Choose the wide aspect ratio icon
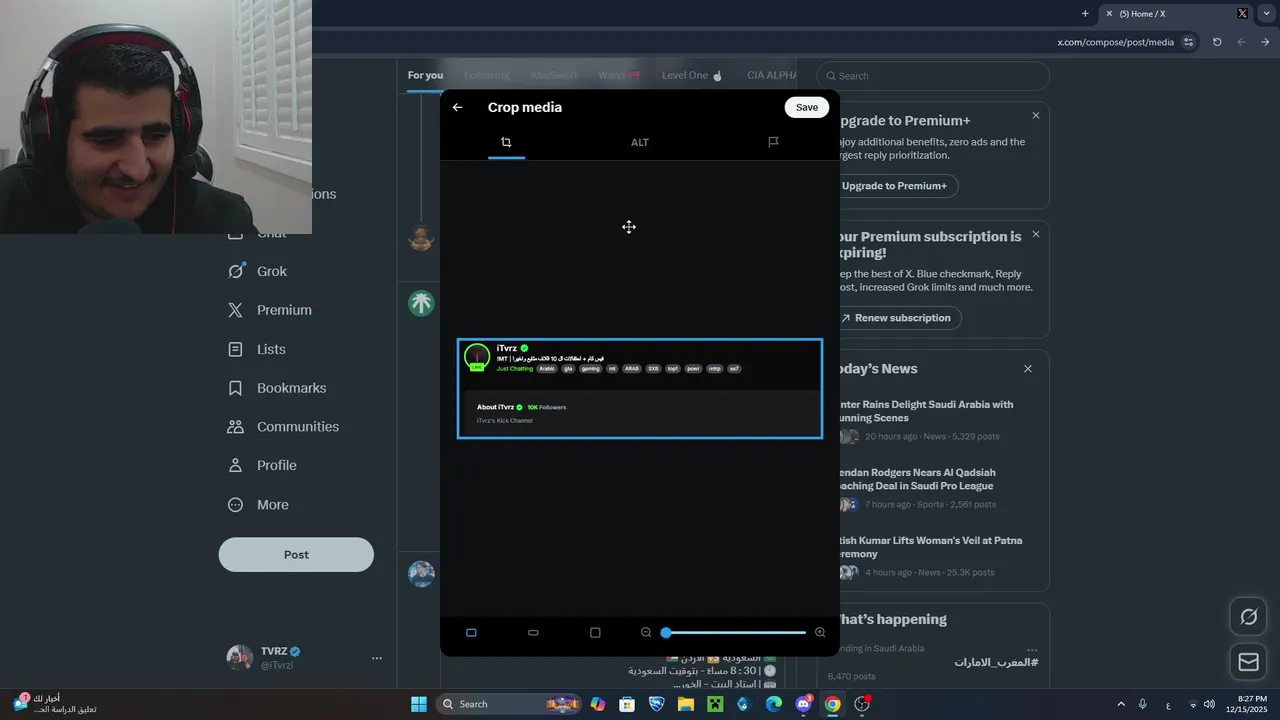Viewport: 1280px width, 720px height. [x=533, y=632]
